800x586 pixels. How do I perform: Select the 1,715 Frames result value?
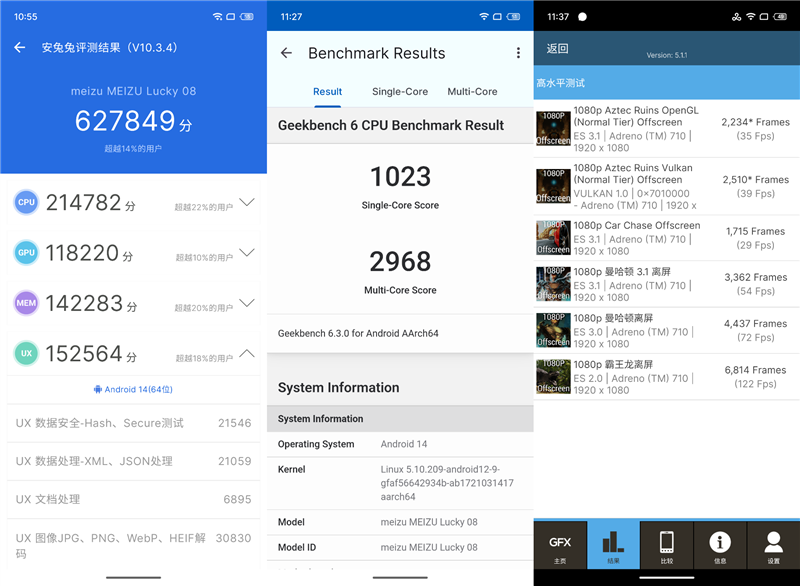tap(755, 232)
